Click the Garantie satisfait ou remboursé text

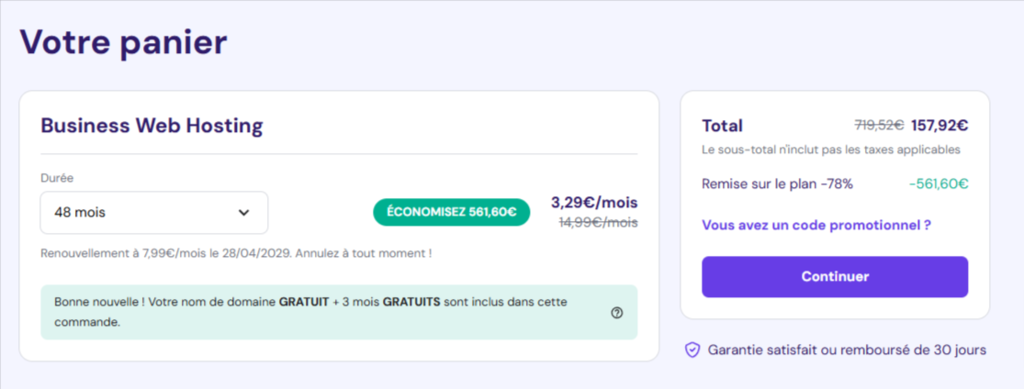coord(846,350)
